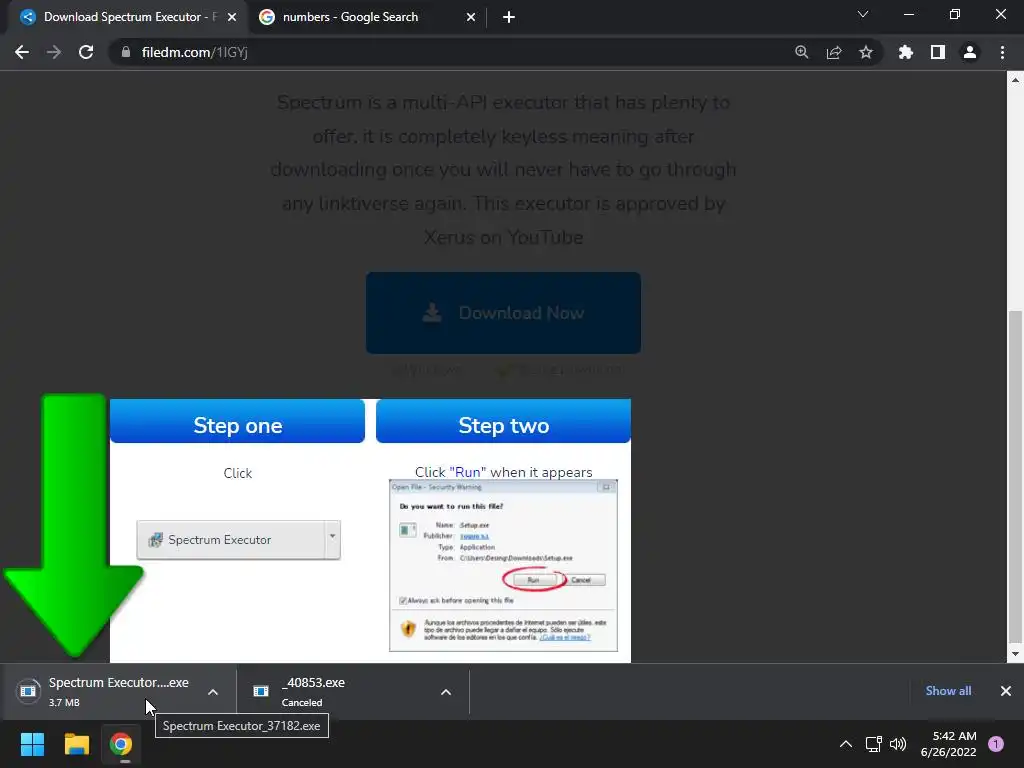1024x768 pixels.
Task: Expand the Spectrum Executor button dropdown arrow
Action: (332, 540)
